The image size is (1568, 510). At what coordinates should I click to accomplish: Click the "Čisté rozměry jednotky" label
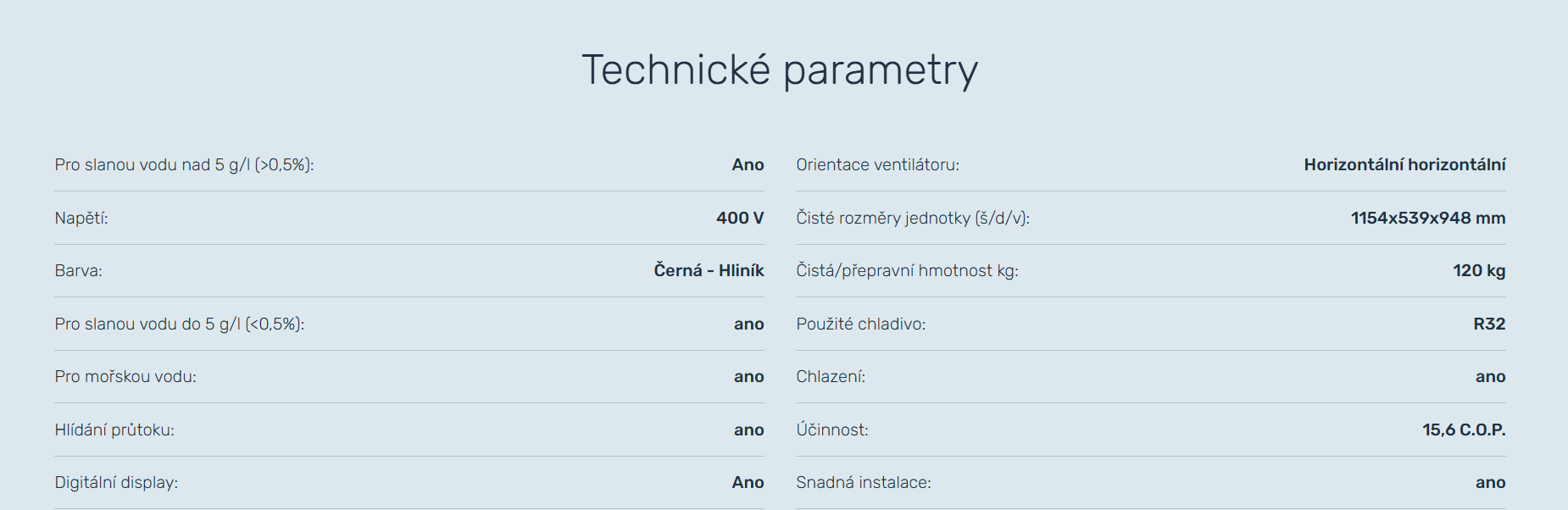[x=912, y=219]
